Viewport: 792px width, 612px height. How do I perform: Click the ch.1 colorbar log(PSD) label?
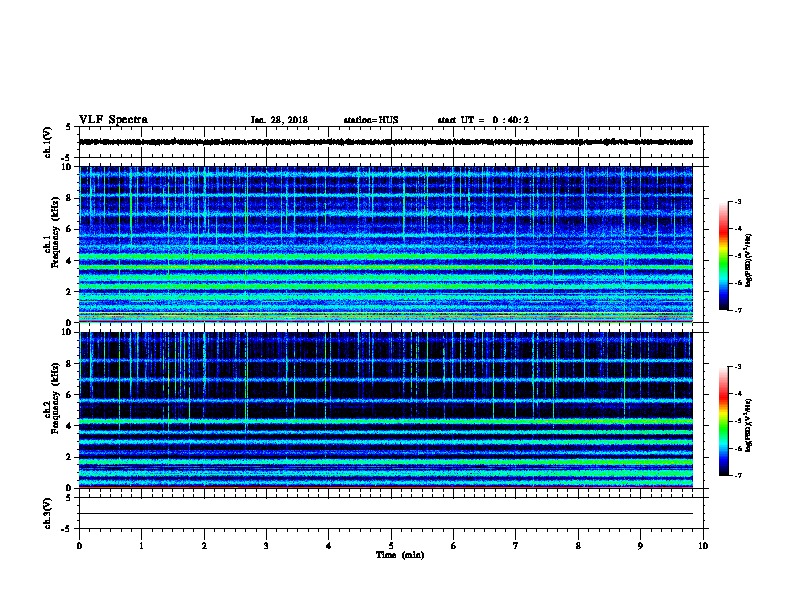(748, 260)
